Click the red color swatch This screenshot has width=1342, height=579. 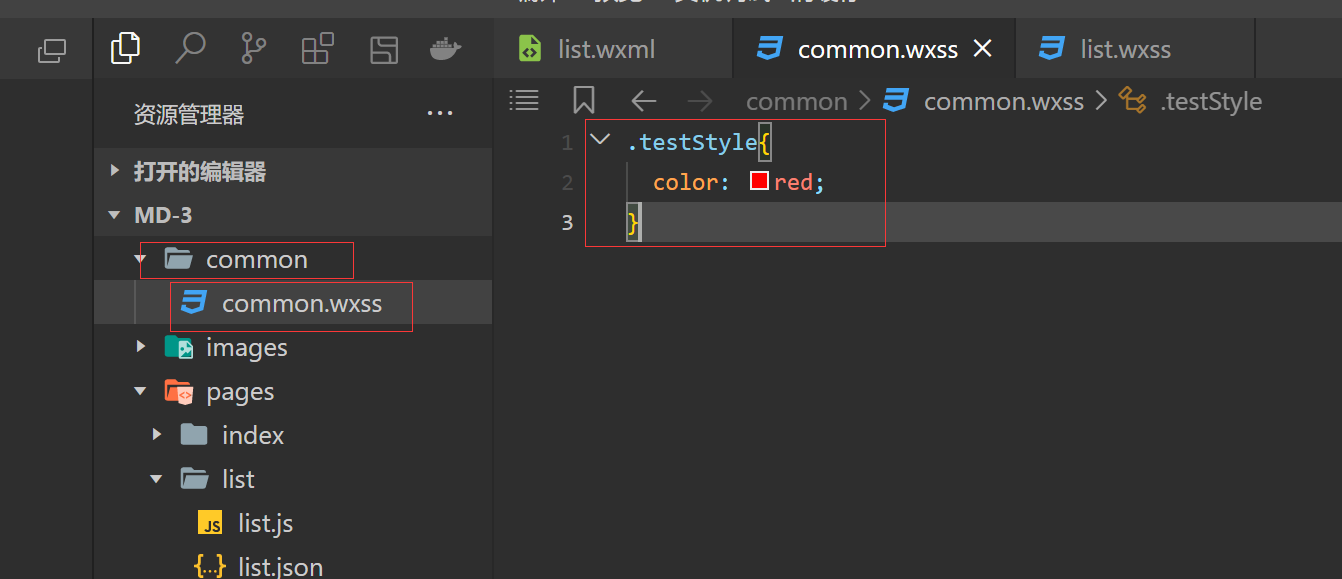(759, 182)
